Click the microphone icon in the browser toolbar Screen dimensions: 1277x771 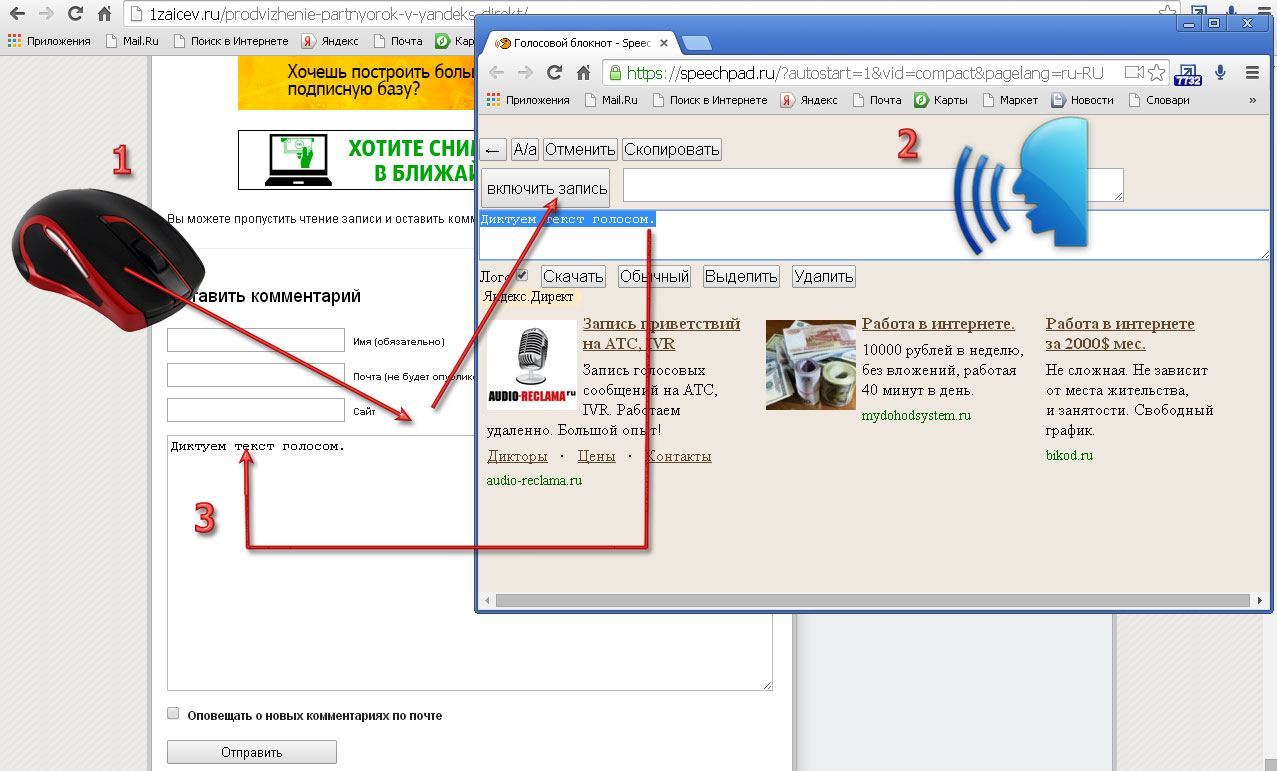click(1220, 73)
